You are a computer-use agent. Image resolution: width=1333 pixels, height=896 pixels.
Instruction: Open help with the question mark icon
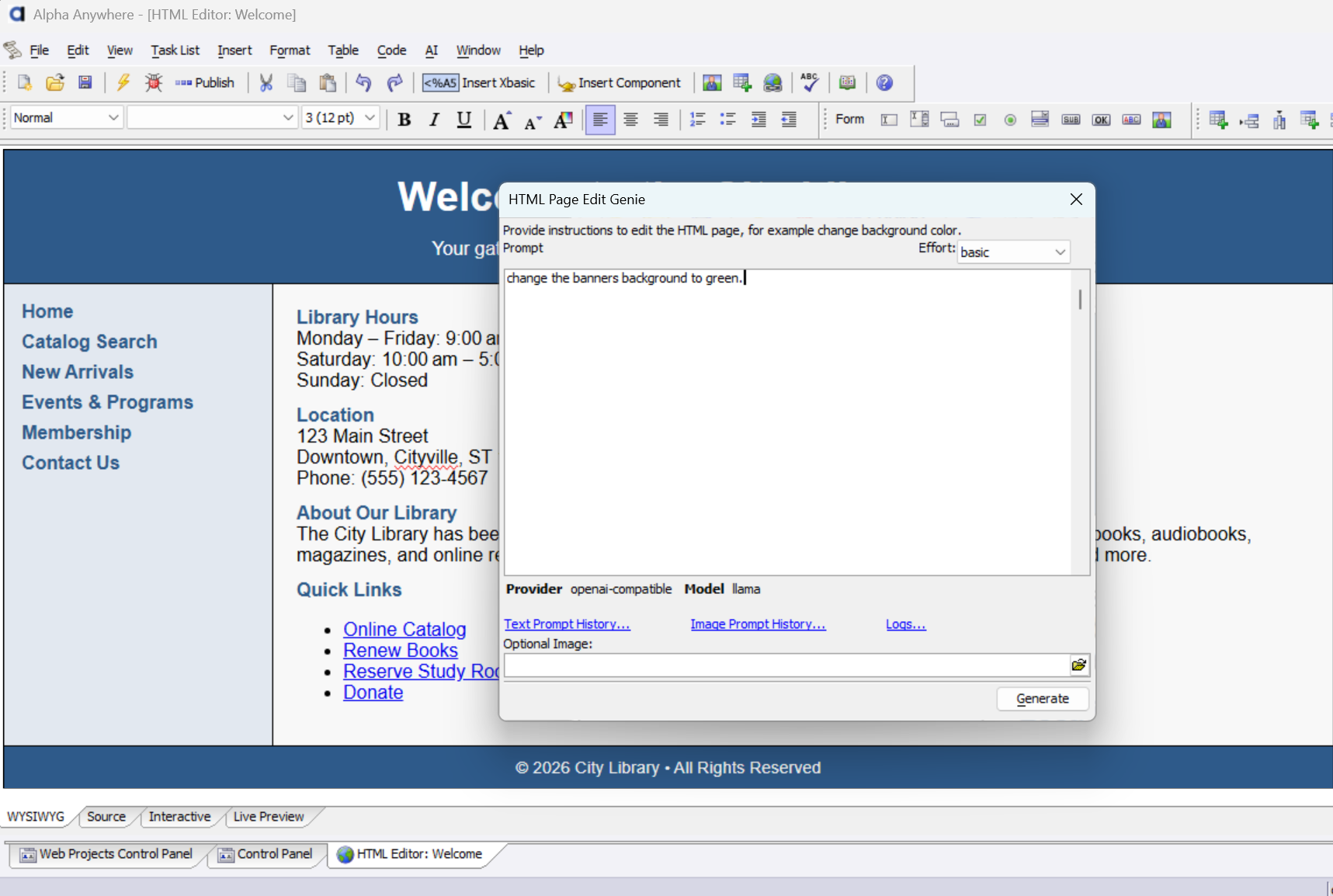click(884, 83)
